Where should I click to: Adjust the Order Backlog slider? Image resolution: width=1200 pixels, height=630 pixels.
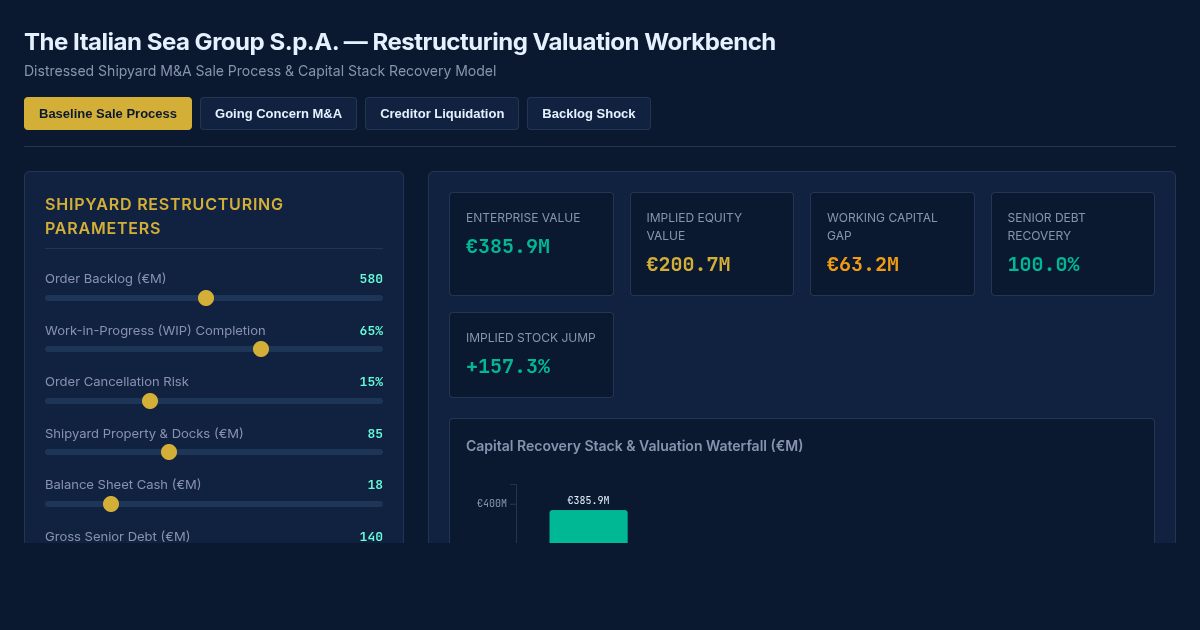[x=214, y=298]
